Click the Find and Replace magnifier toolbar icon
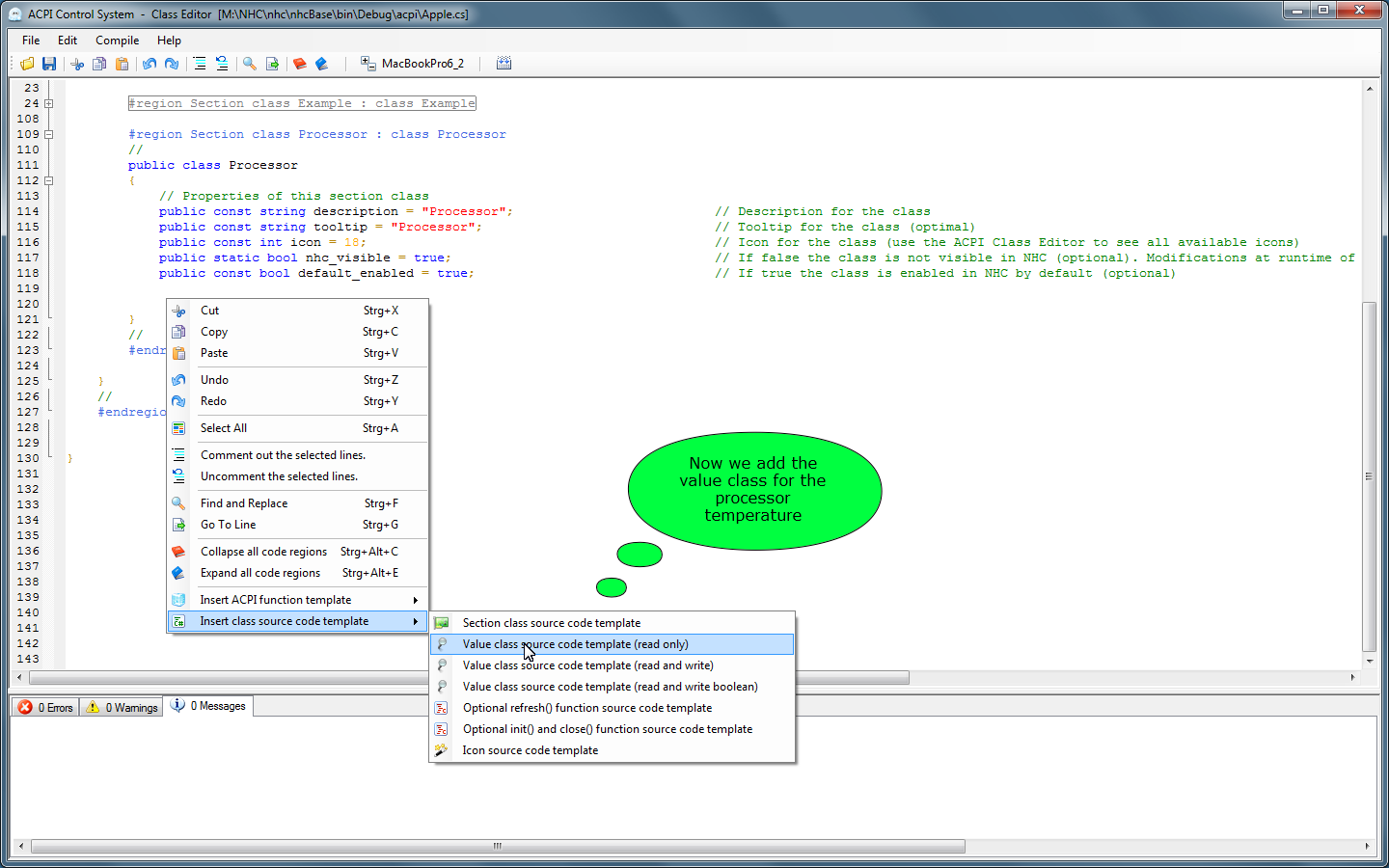The image size is (1389, 868). [250, 64]
